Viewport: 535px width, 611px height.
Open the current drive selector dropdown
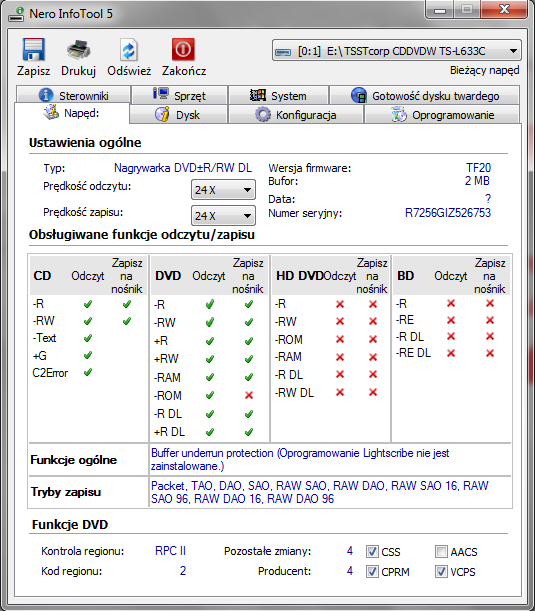tap(397, 51)
